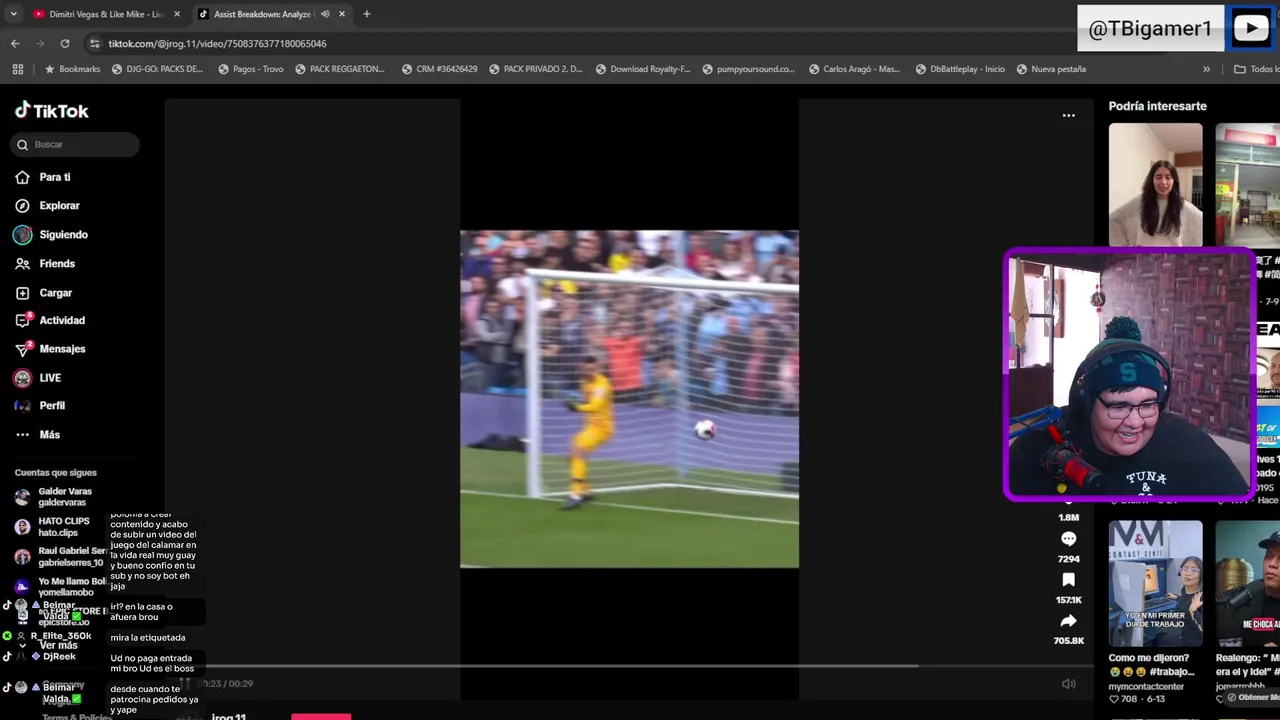Viewport: 1280px width, 720px height.
Task: Bookmark the video with the save icon
Action: tap(1068, 580)
